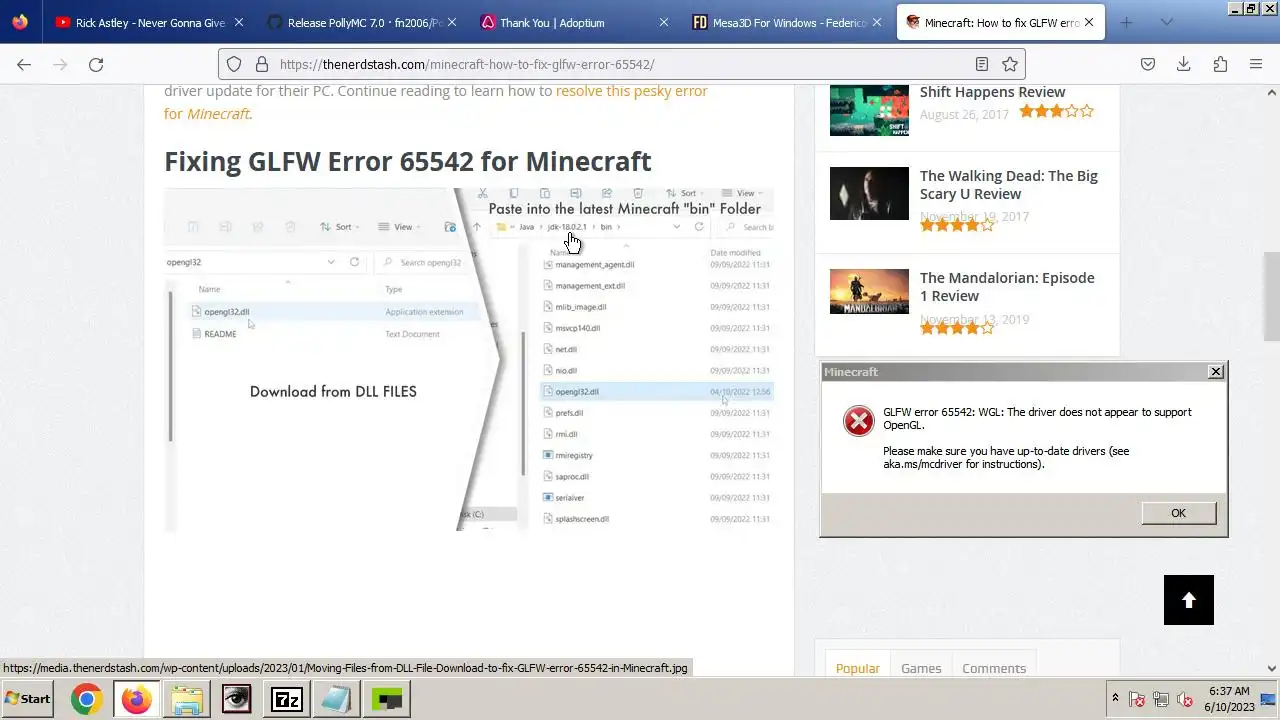
Task: Open the file explorer folder taskbar icon
Action: [186, 699]
